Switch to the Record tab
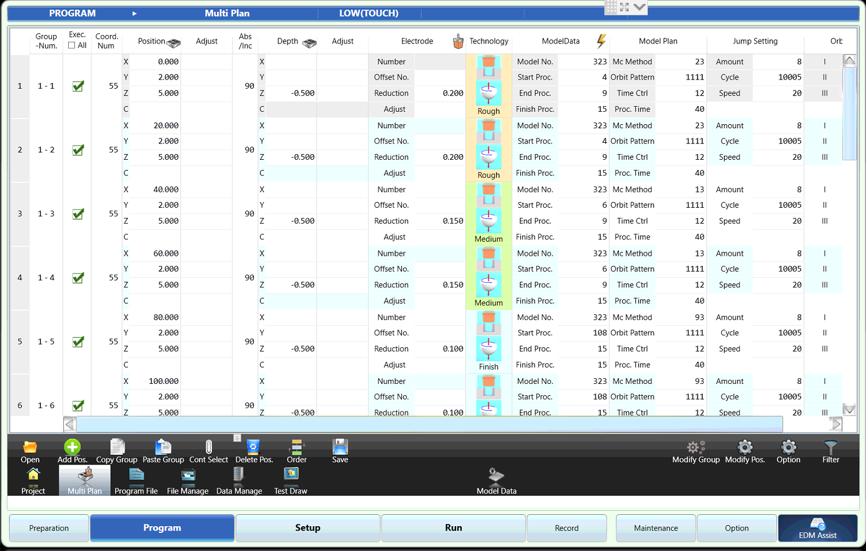Image resolution: width=866 pixels, height=551 pixels. pos(567,528)
